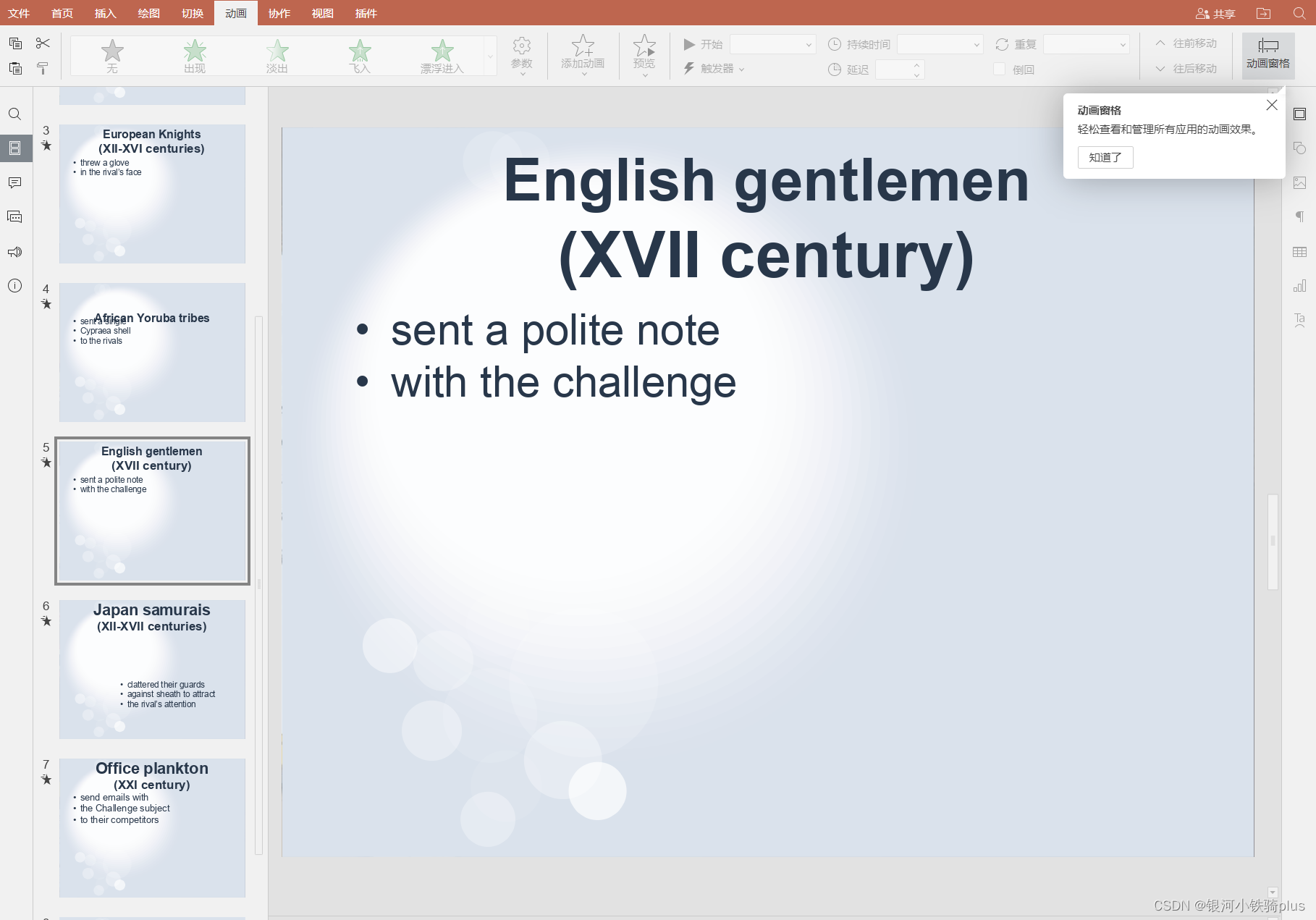Click the copy icon in toolbar
1316x920 pixels.
tap(15, 43)
